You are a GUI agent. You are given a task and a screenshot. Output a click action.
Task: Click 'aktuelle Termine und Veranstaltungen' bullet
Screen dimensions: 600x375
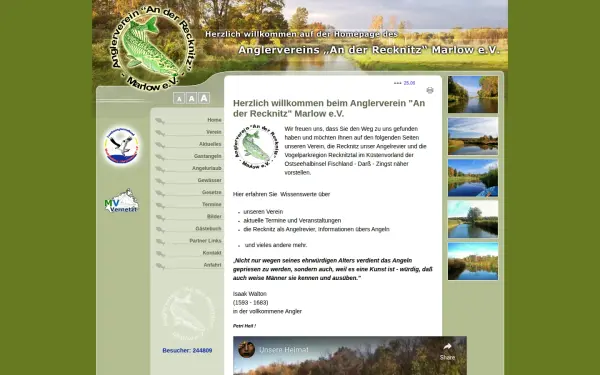(x=292, y=220)
